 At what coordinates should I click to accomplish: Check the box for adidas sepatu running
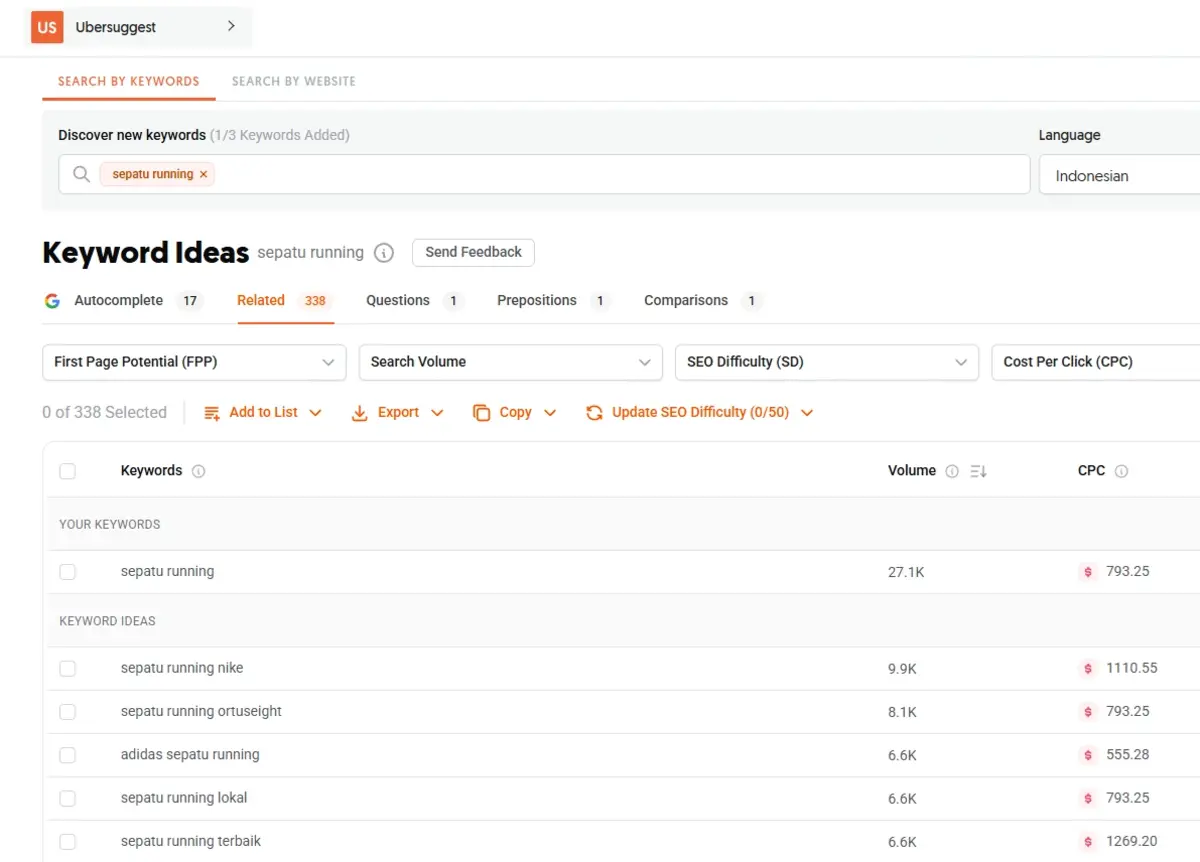[67, 755]
